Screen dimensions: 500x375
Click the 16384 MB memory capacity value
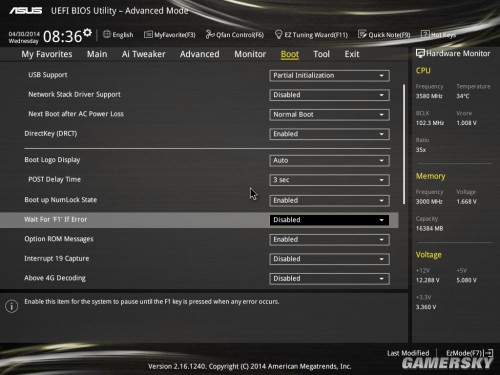point(429,228)
